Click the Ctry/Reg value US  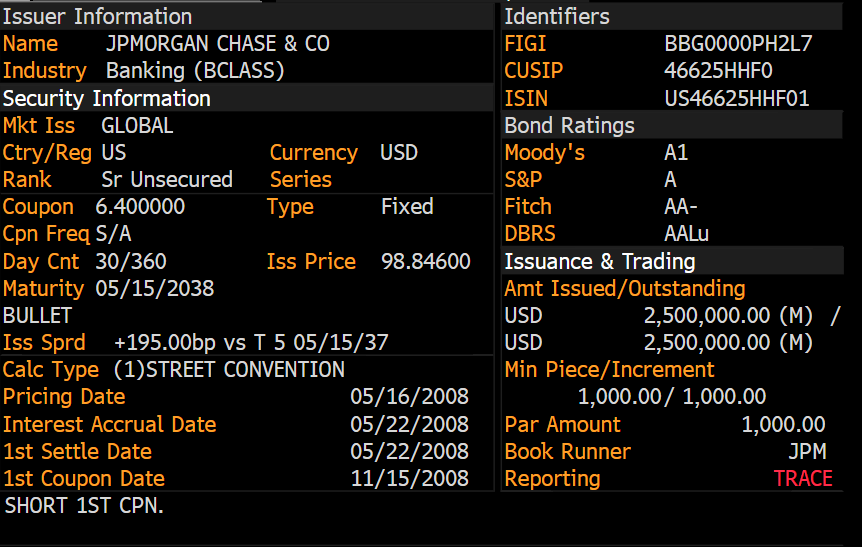click(x=114, y=152)
